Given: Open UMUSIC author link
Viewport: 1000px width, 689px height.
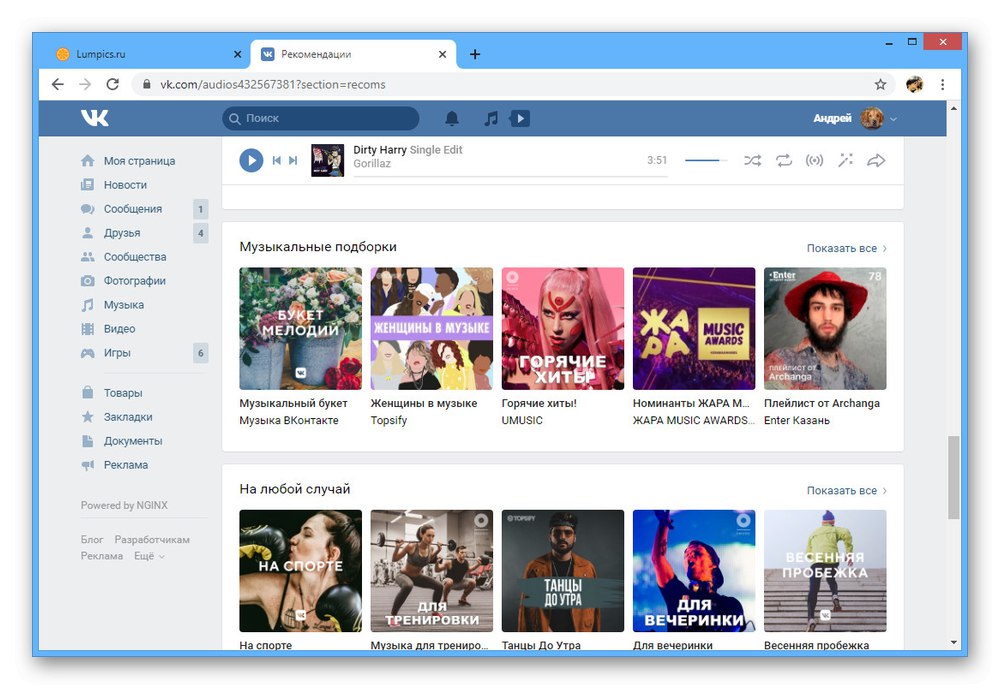Looking at the screenshot, I should click(x=522, y=420).
